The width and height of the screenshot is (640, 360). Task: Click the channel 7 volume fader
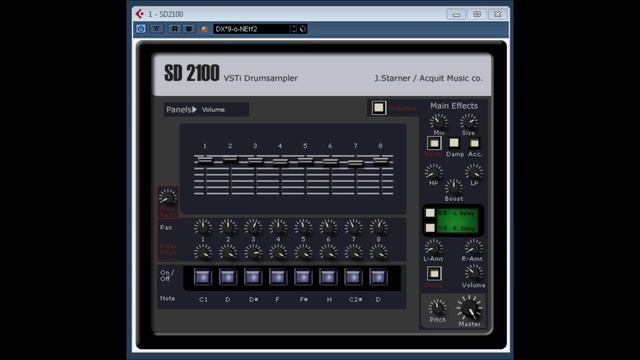356,163
